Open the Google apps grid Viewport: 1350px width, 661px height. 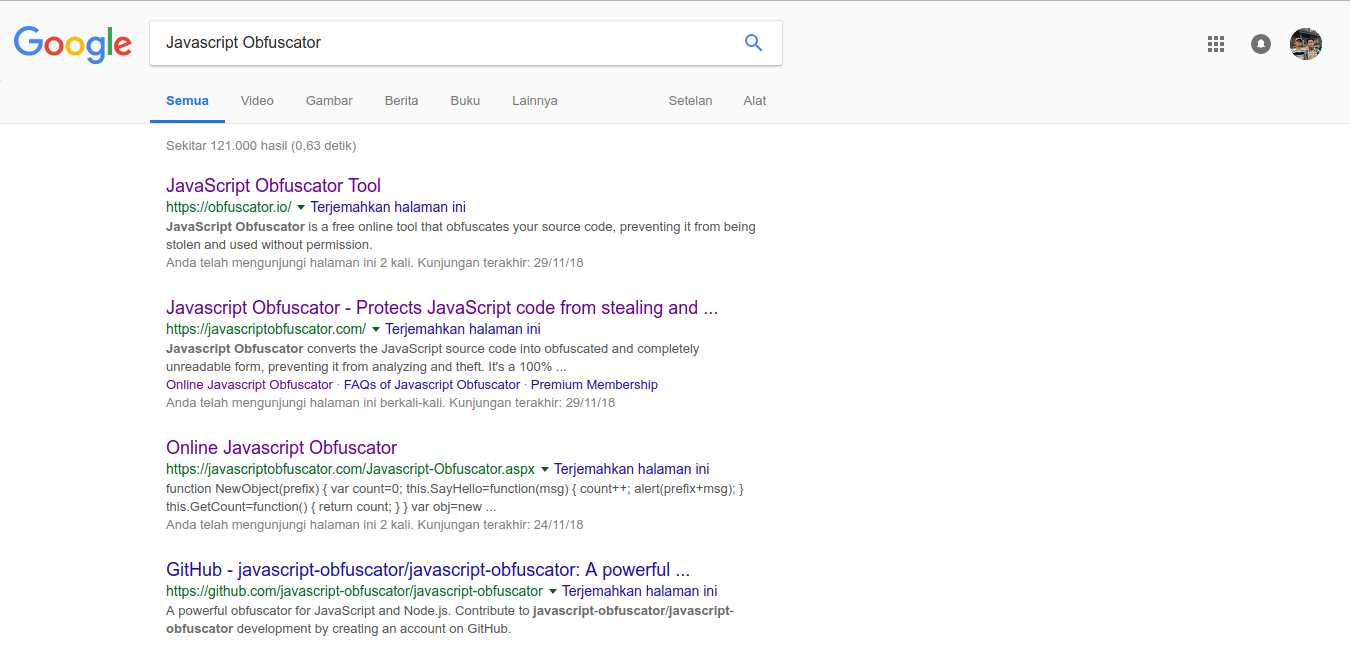pyautogui.click(x=1216, y=44)
